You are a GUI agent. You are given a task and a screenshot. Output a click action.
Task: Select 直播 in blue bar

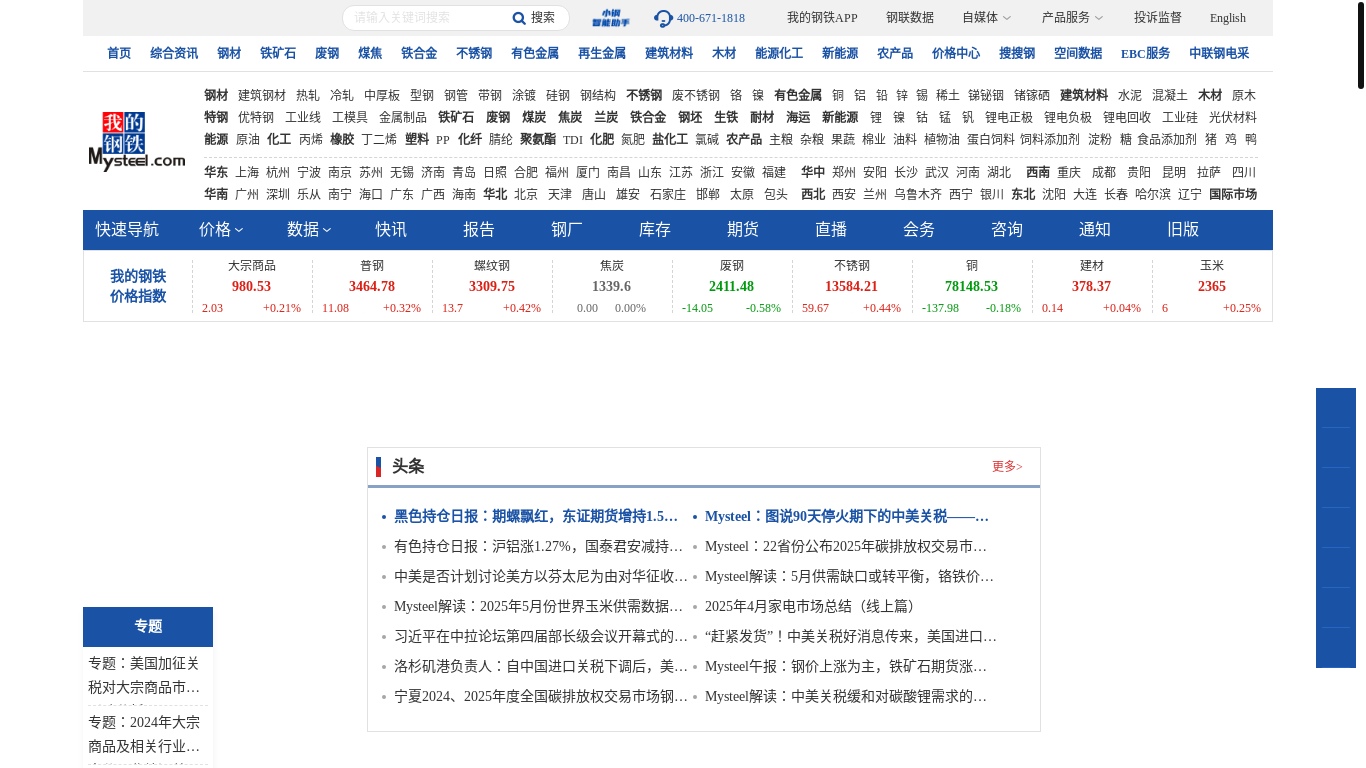pyautogui.click(x=831, y=230)
